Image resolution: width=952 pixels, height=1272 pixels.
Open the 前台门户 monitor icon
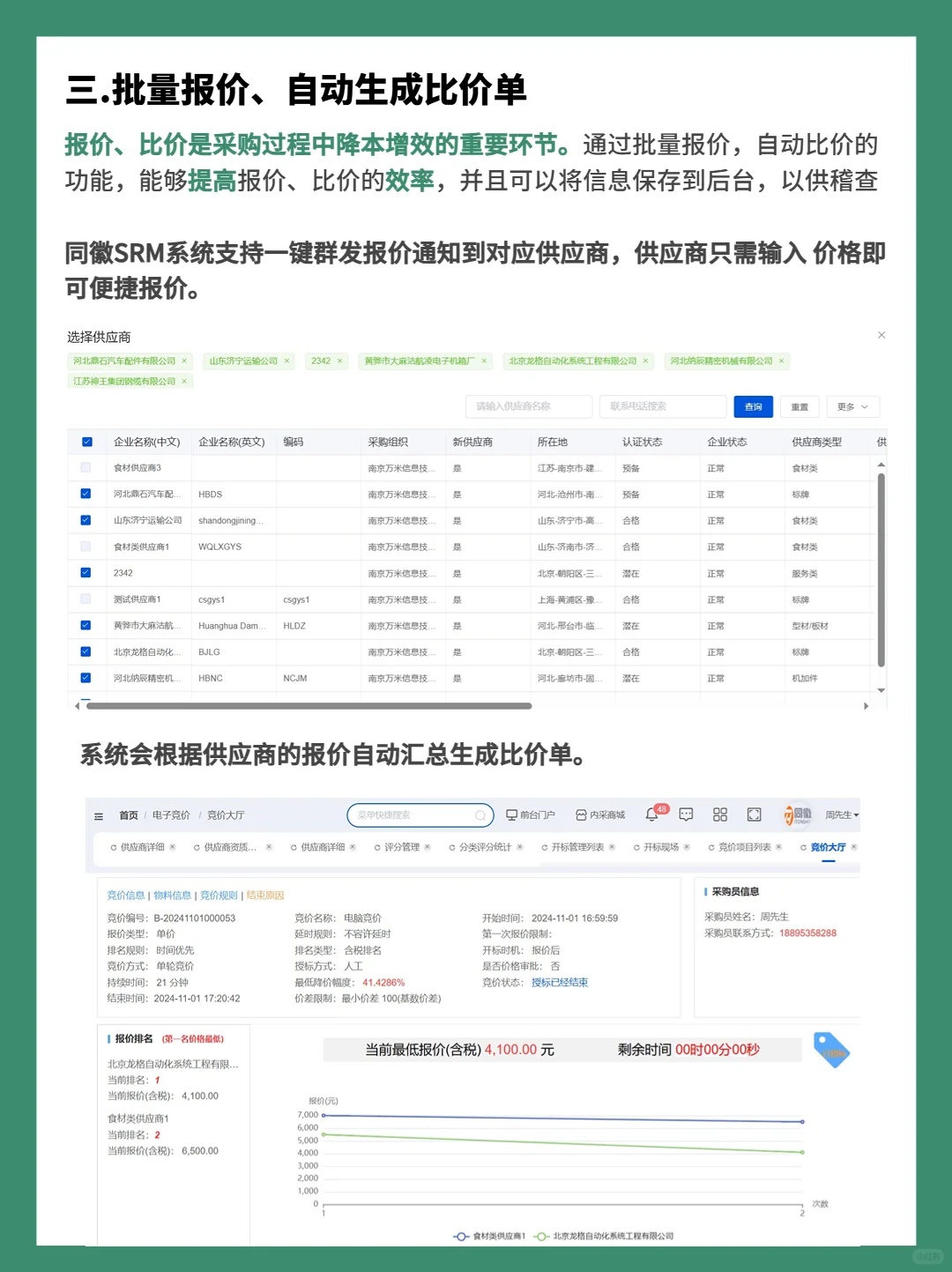pyautogui.click(x=511, y=814)
